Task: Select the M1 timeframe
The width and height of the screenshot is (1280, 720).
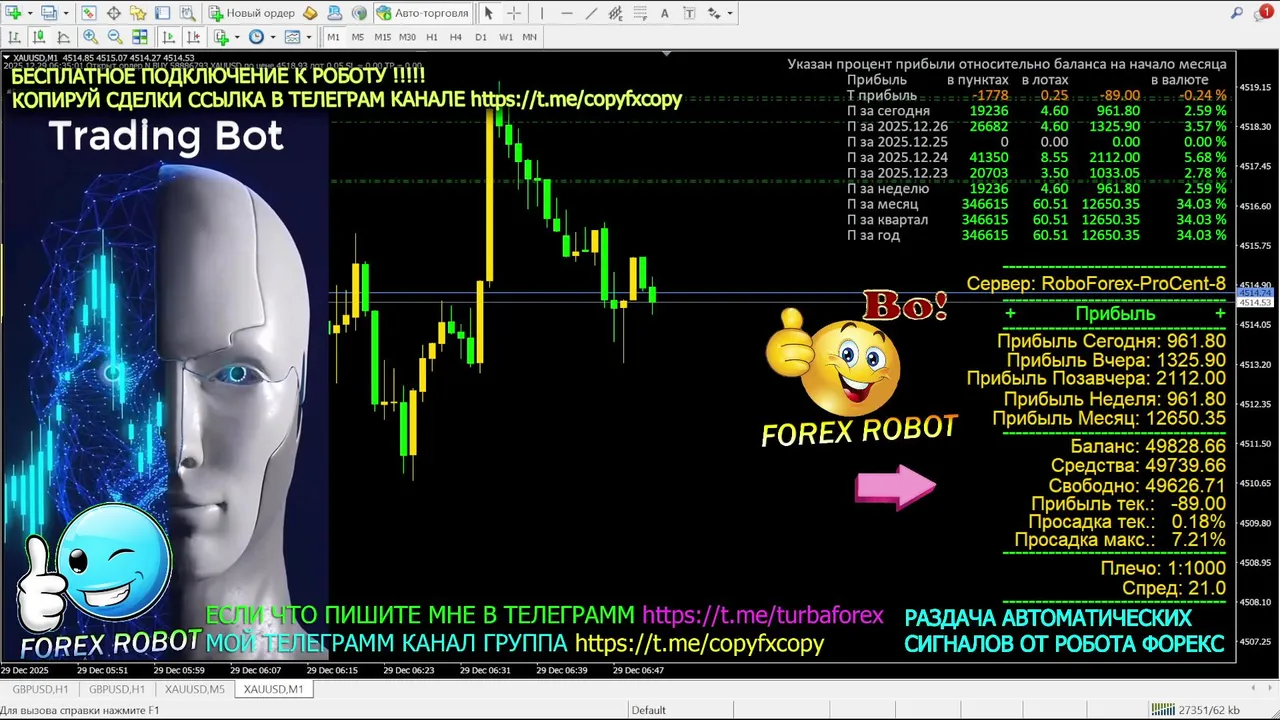Action: pyautogui.click(x=333, y=37)
